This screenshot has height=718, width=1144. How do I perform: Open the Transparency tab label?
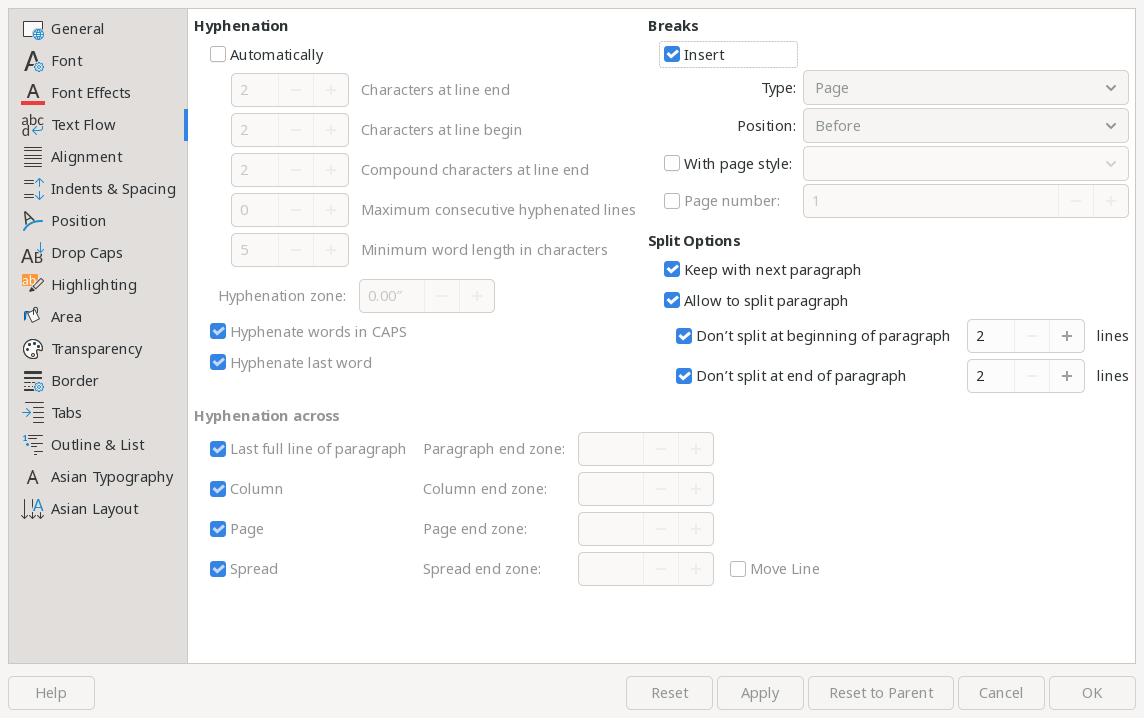(x=97, y=350)
